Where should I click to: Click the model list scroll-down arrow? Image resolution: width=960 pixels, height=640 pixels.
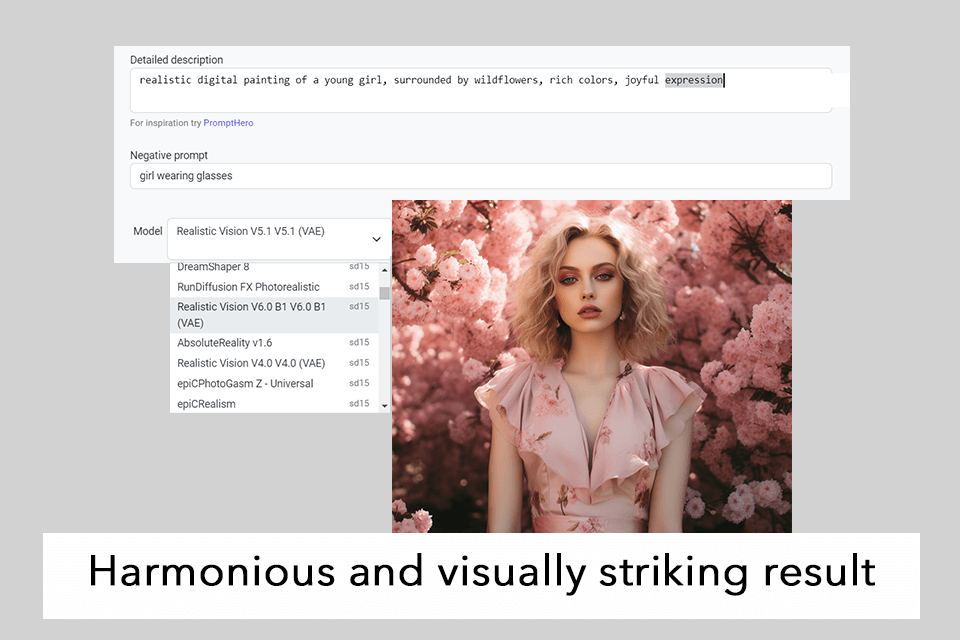pyautogui.click(x=384, y=405)
